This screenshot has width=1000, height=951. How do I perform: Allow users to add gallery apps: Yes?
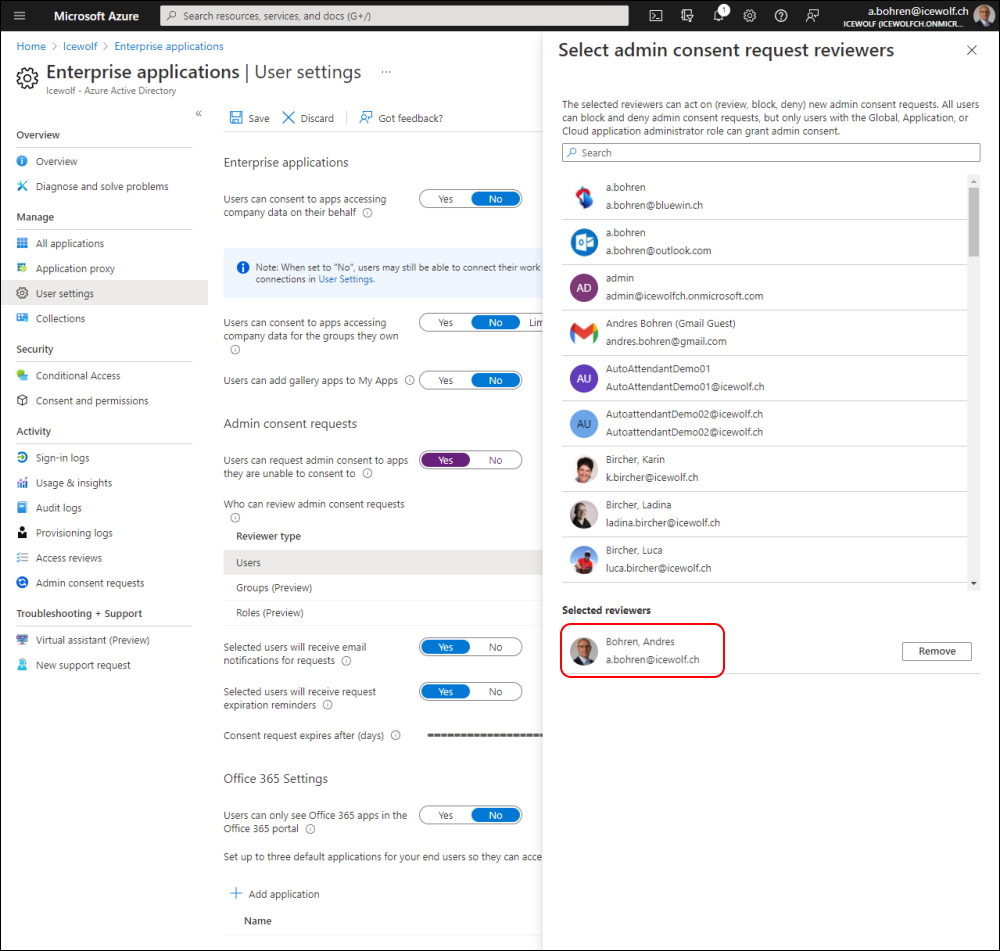pos(445,380)
